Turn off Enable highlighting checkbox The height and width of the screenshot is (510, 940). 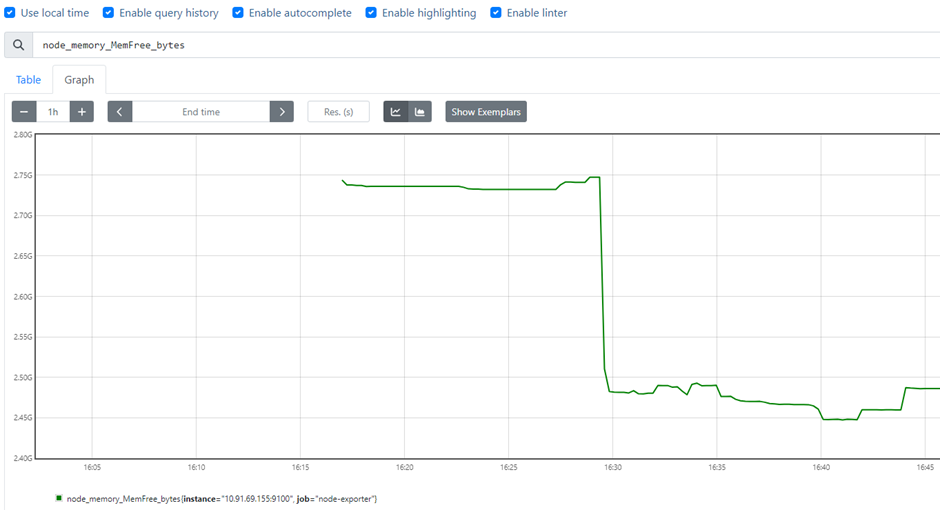coord(371,13)
